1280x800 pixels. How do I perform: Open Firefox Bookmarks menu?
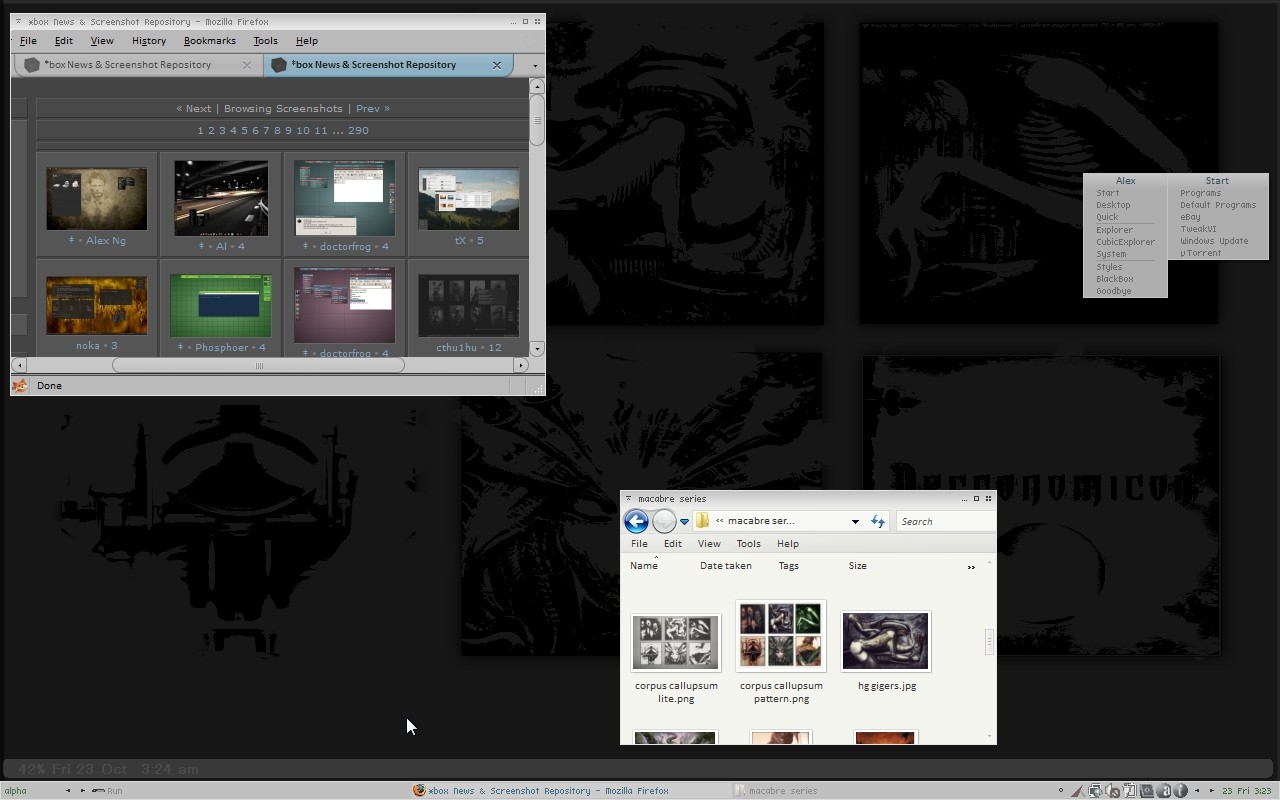[x=210, y=41]
